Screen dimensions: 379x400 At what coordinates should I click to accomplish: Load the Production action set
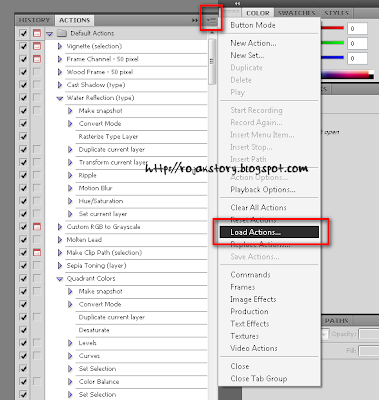(x=269, y=311)
